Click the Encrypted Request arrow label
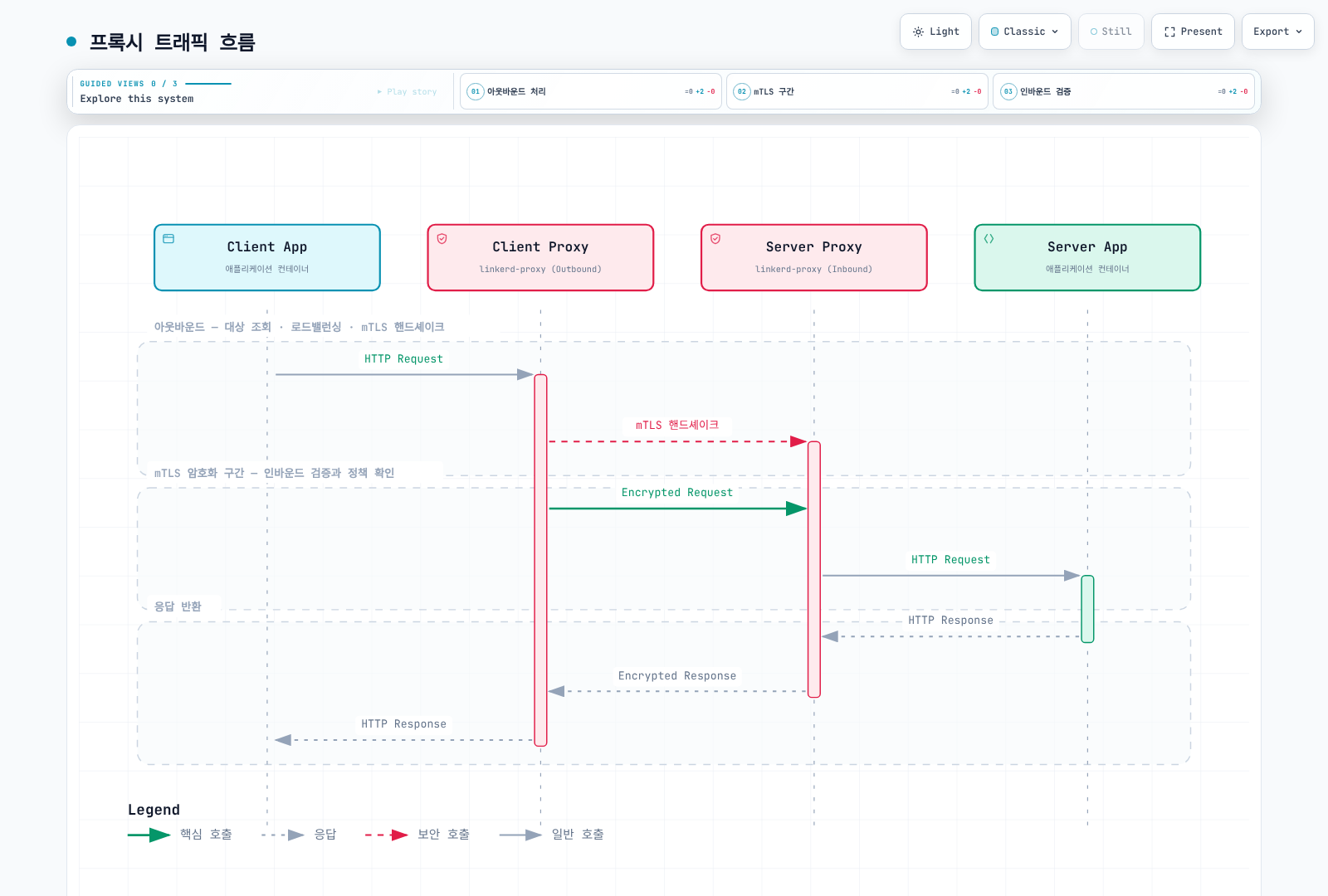Screen dimensions: 1328x896 click(x=677, y=492)
